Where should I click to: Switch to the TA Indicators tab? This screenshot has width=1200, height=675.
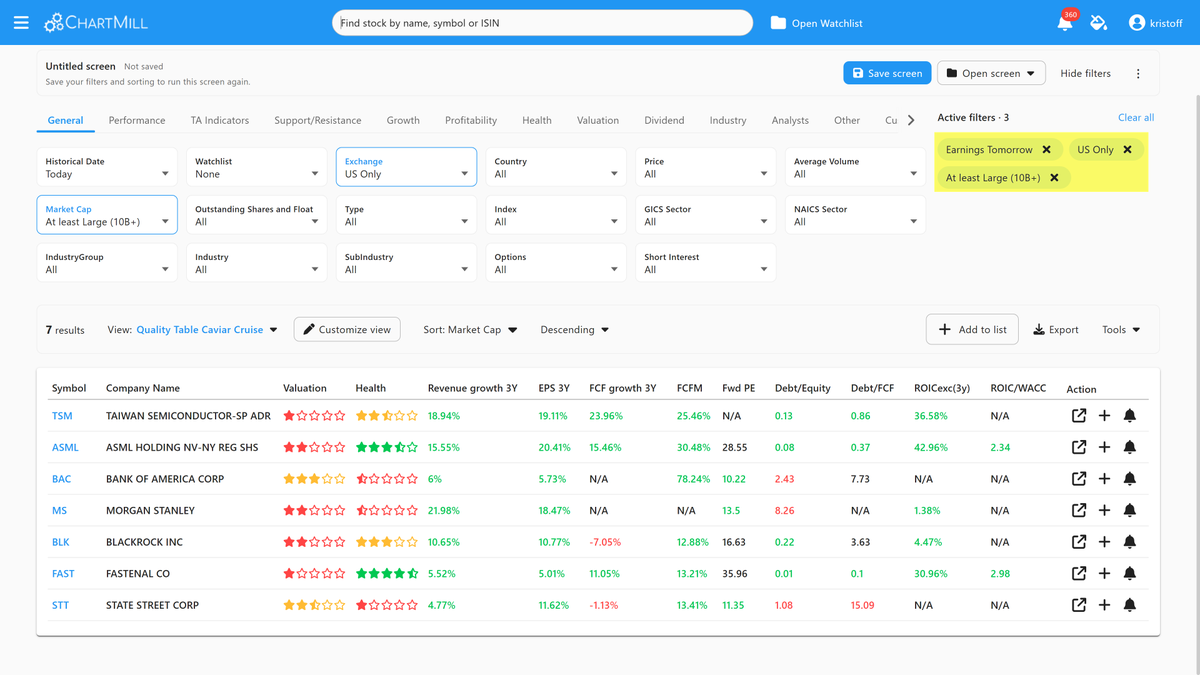click(x=220, y=120)
